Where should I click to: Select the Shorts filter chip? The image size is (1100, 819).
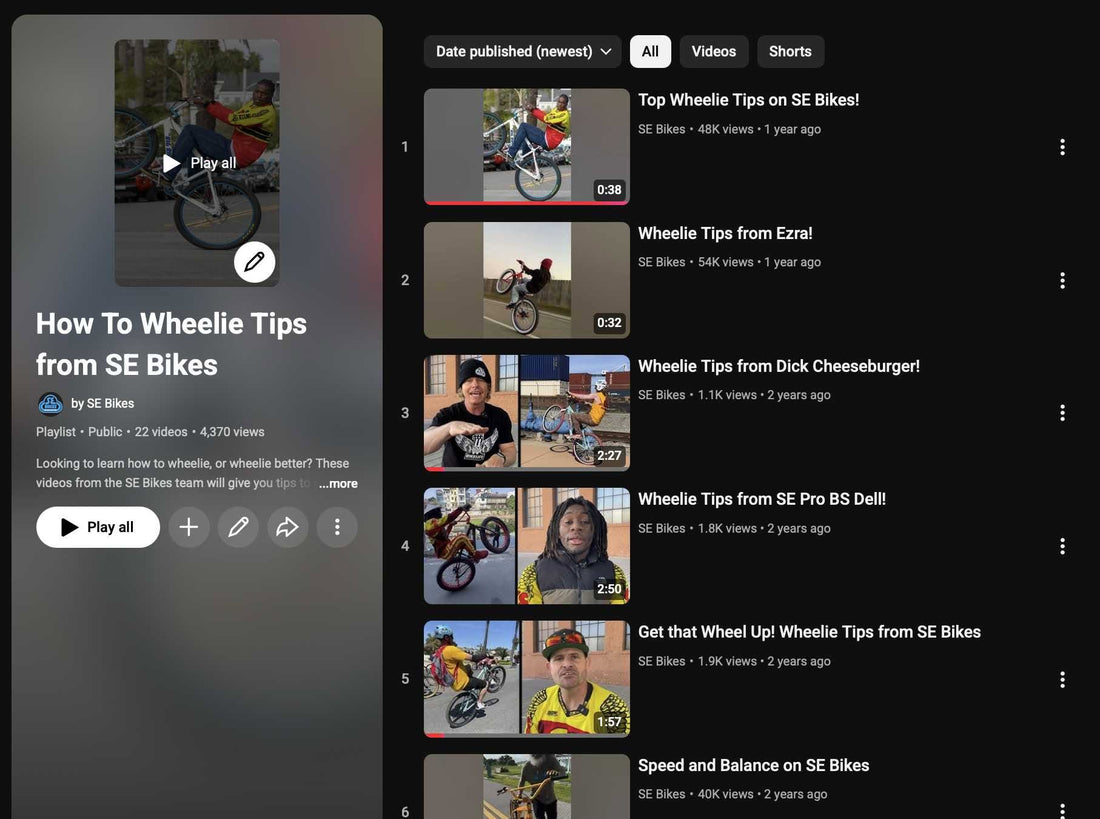[x=791, y=52]
